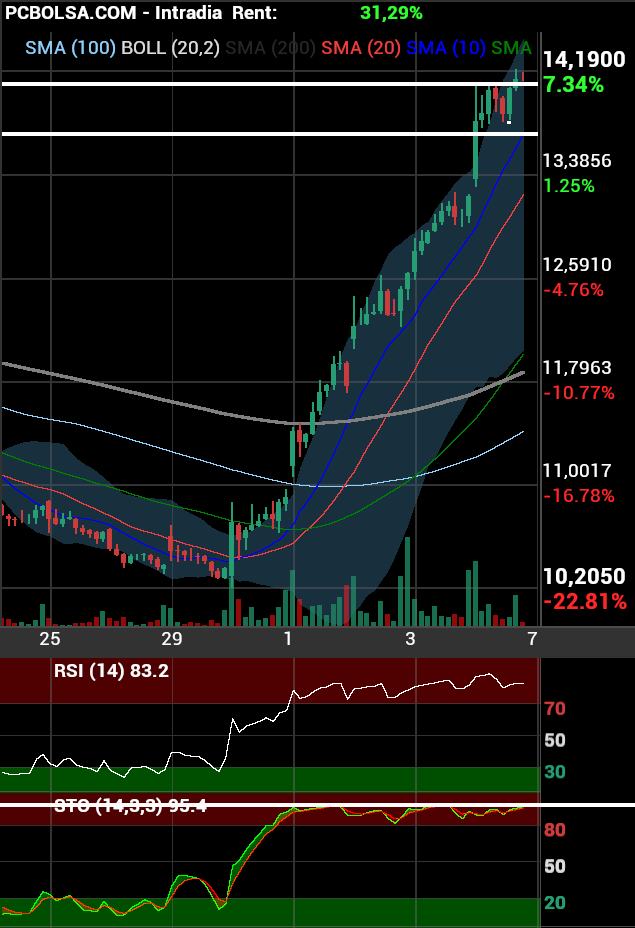The width and height of the screenshot is (635, 928).
Task: Click the RSI 70 overbought level label
Action: (x=554, y=709)
